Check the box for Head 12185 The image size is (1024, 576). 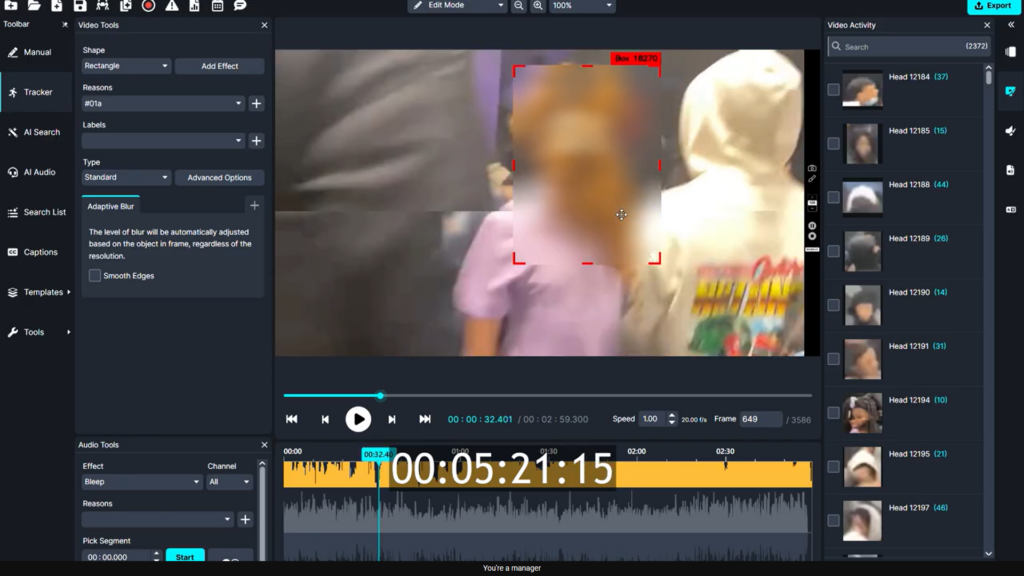click(833, 143)
